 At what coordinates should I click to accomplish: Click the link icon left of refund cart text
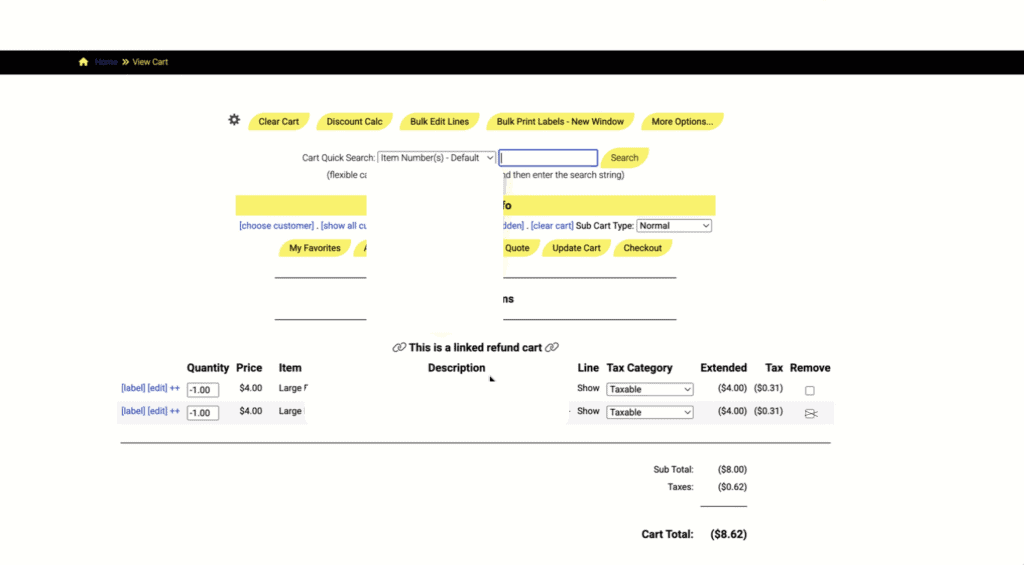point(399,348)
